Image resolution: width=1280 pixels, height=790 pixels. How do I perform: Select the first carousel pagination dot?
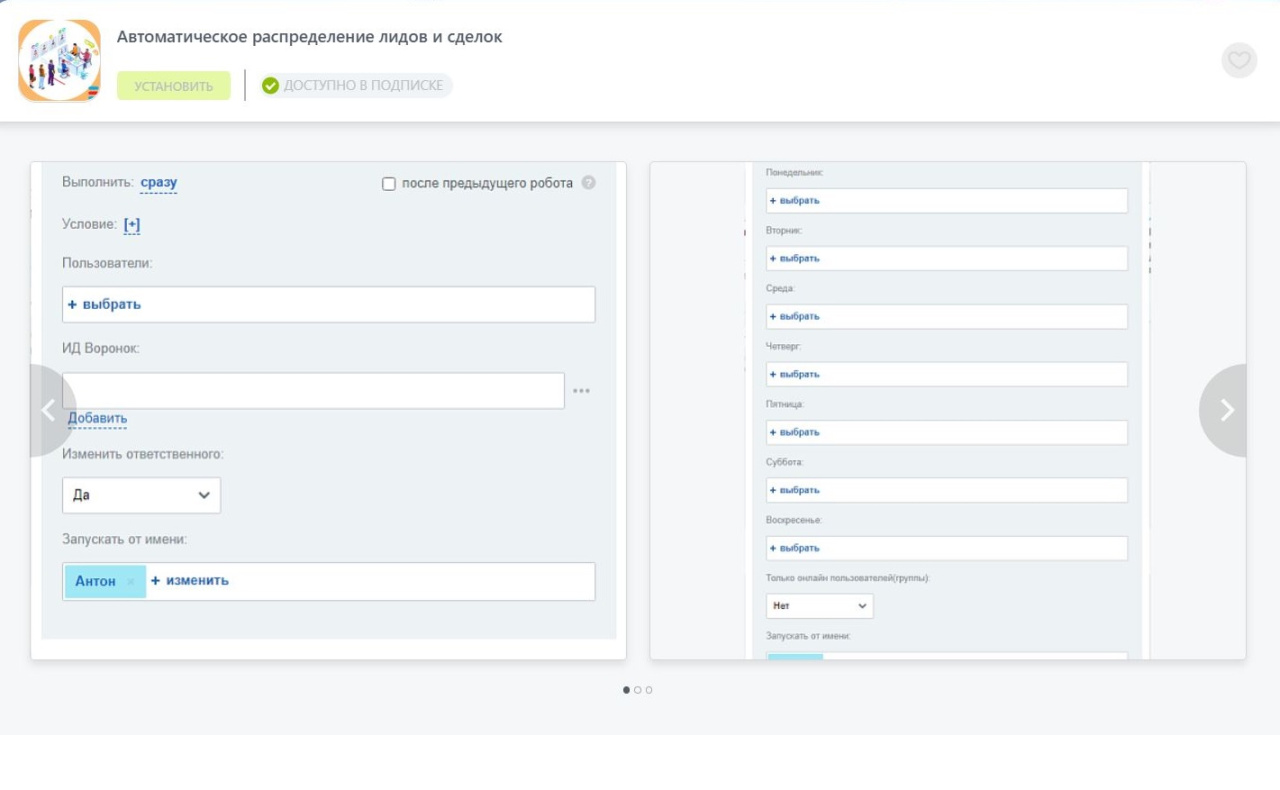point(627,690)
